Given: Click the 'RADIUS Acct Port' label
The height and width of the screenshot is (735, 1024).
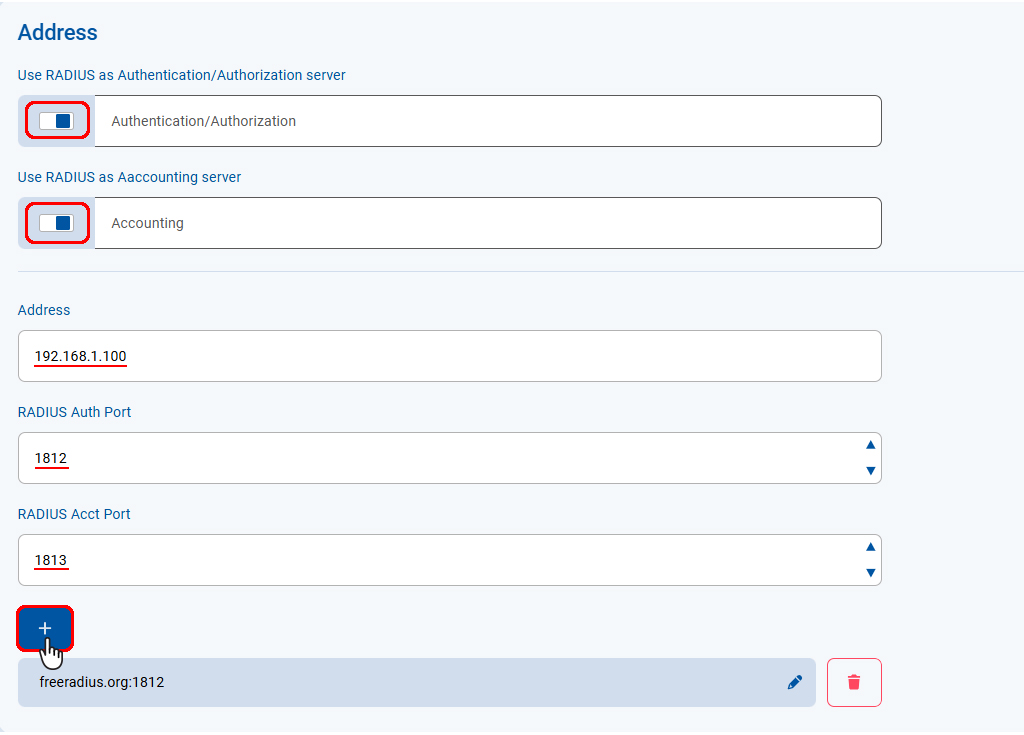Looking at the screenshot, I should click(x=75, y=514).
